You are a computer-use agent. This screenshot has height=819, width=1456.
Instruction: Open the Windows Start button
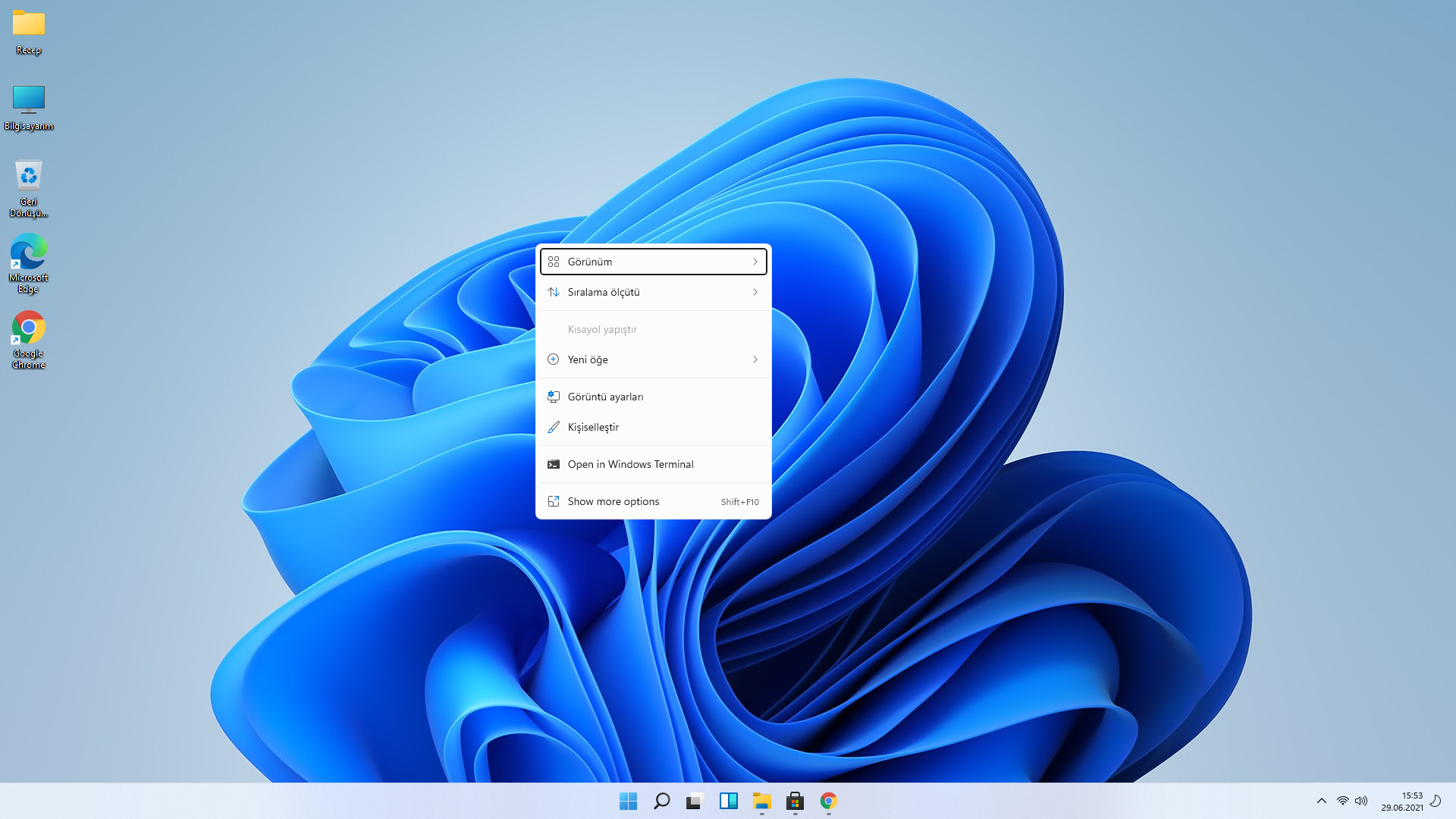pyautogui.click(x=628, y=801)
